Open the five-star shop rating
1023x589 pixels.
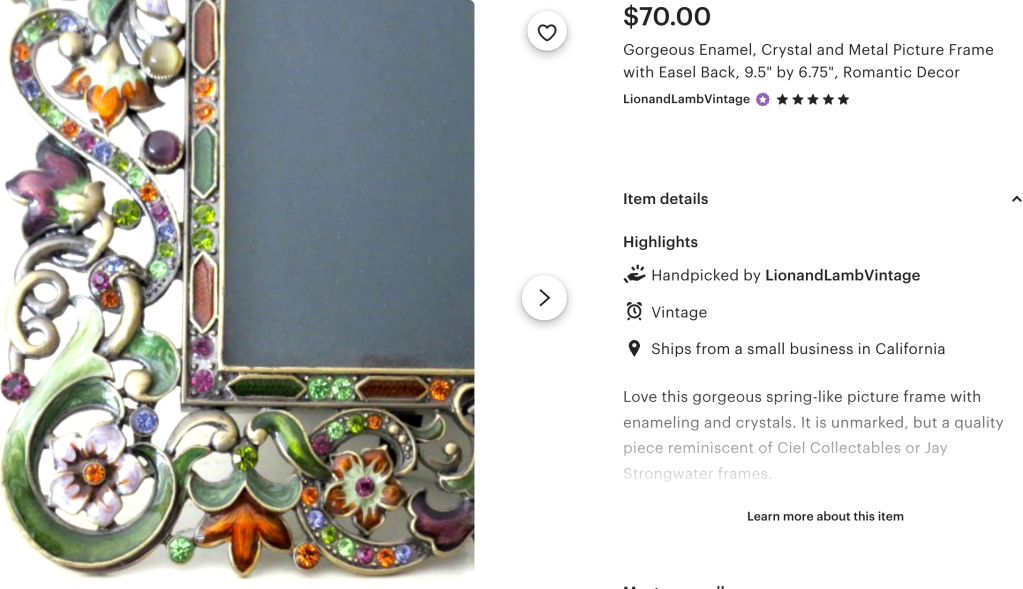tap(813, 100)
